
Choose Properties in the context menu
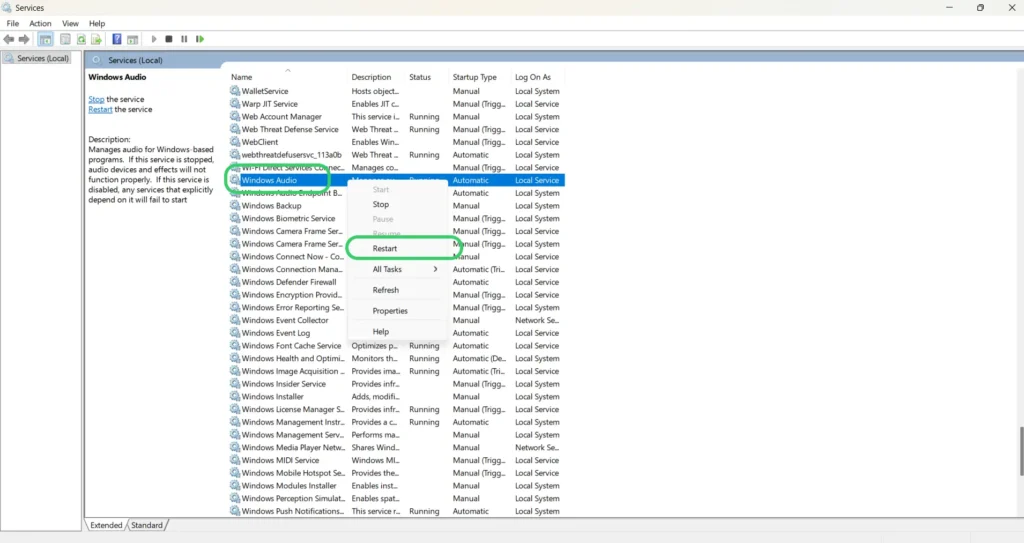point(398,311)
